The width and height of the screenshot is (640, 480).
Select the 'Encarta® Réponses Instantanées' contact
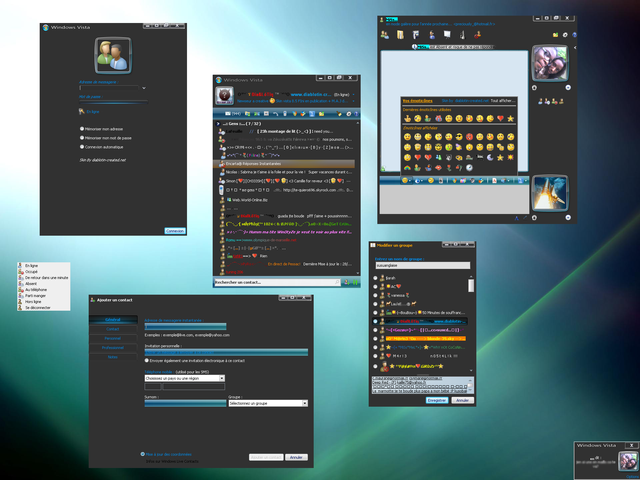pyautogui.click(x=284, y=164)
